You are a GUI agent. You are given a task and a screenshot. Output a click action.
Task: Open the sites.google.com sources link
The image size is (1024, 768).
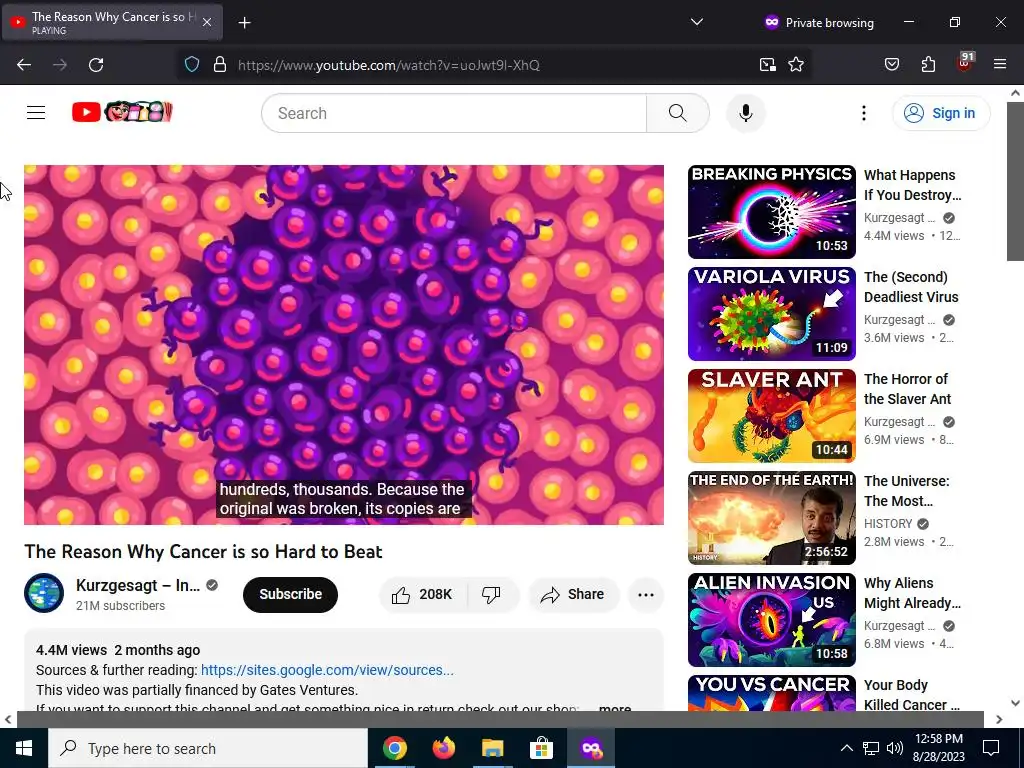(327, 670)
